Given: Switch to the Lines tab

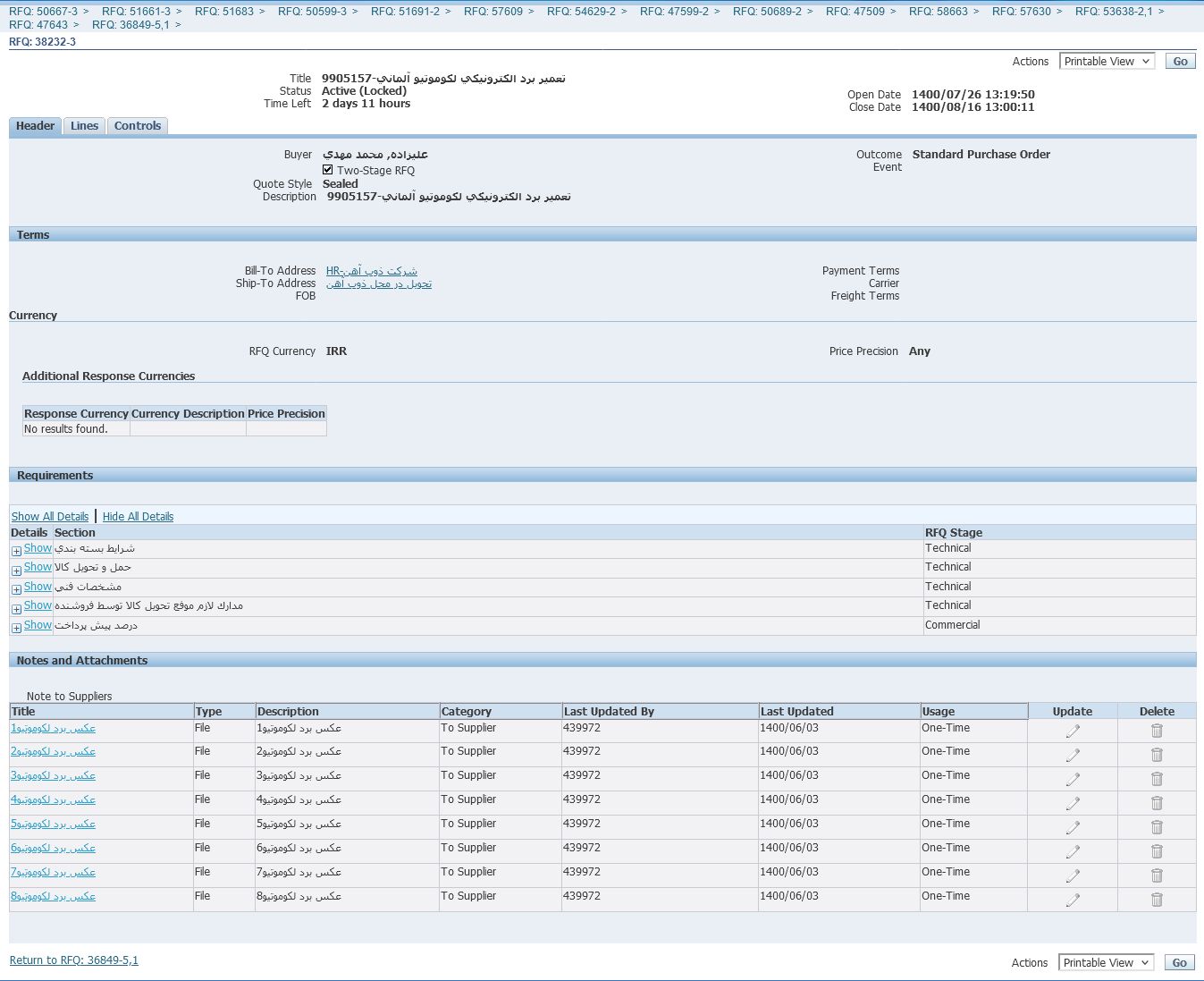Looking at the screenshot, I should pyautogui.click(x=85, y=126).
